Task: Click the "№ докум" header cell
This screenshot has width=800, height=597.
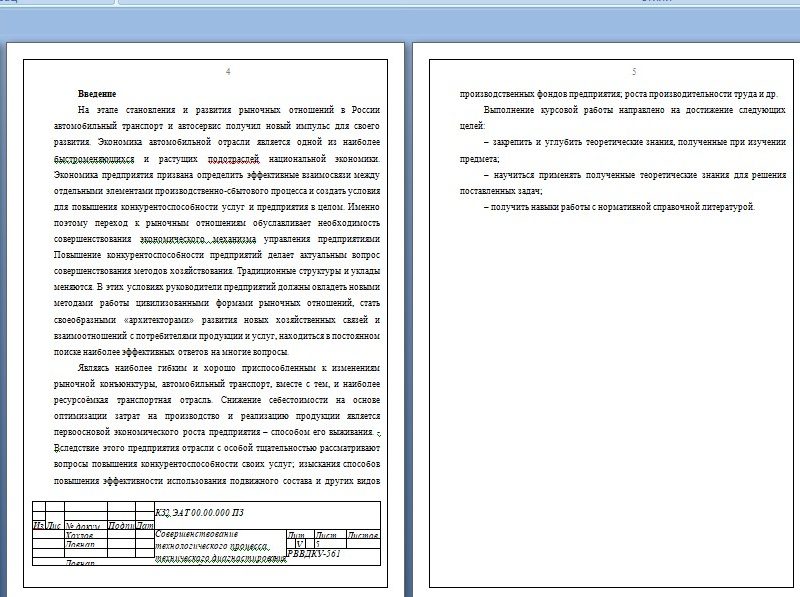Action: (x=82, y=525)
